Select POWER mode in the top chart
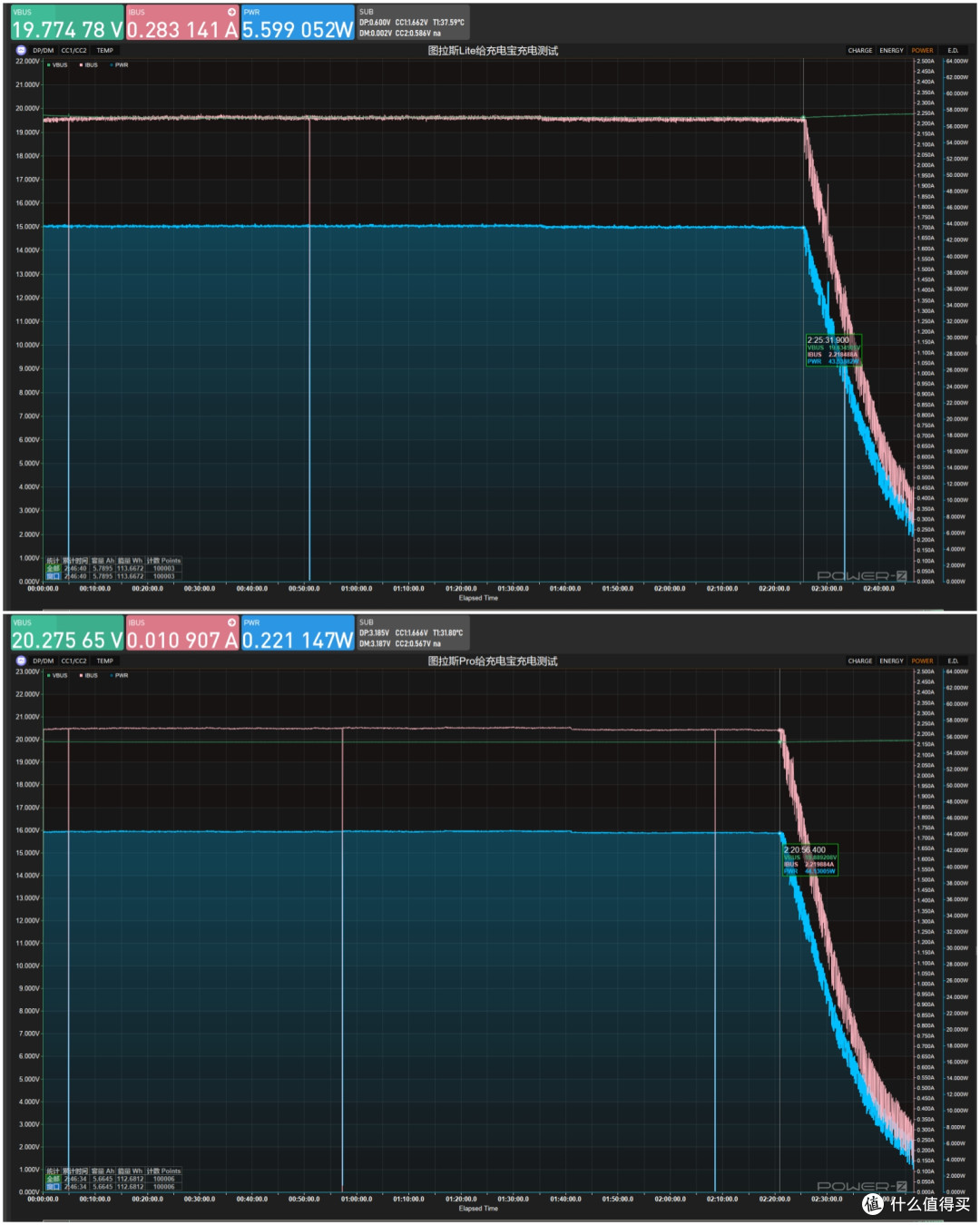The image size is (980, 1225). 923,51
